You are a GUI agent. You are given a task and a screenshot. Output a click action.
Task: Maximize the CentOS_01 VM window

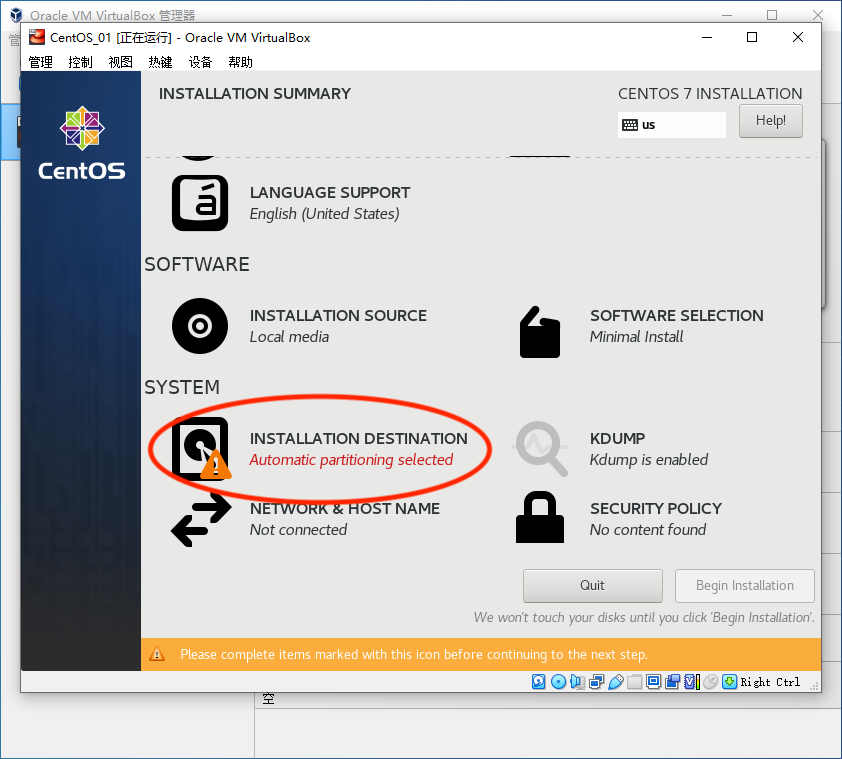coord(752,37)
